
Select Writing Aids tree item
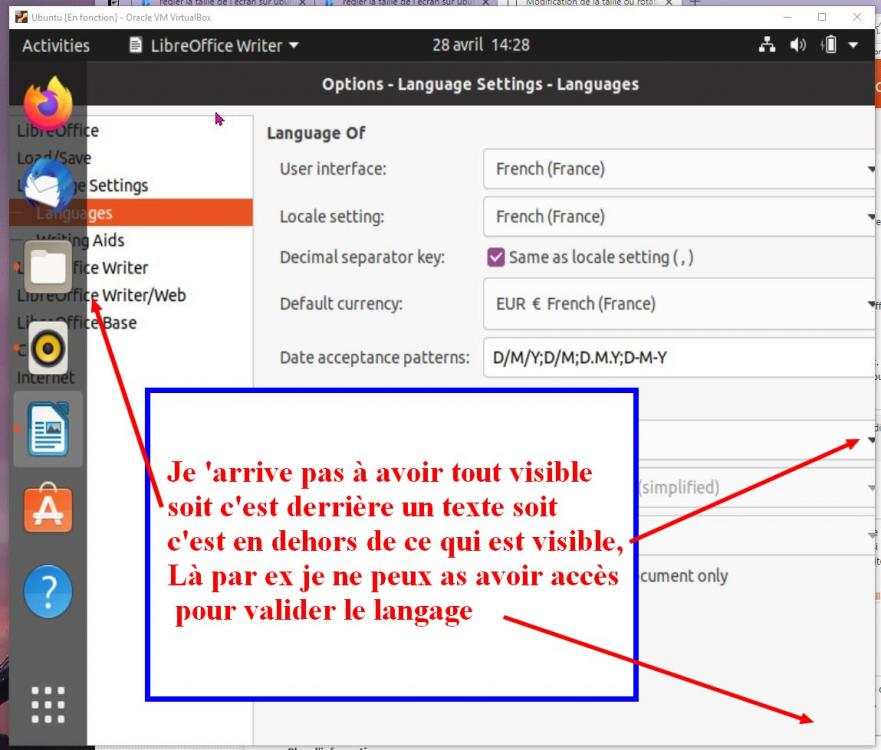(80, 240)
